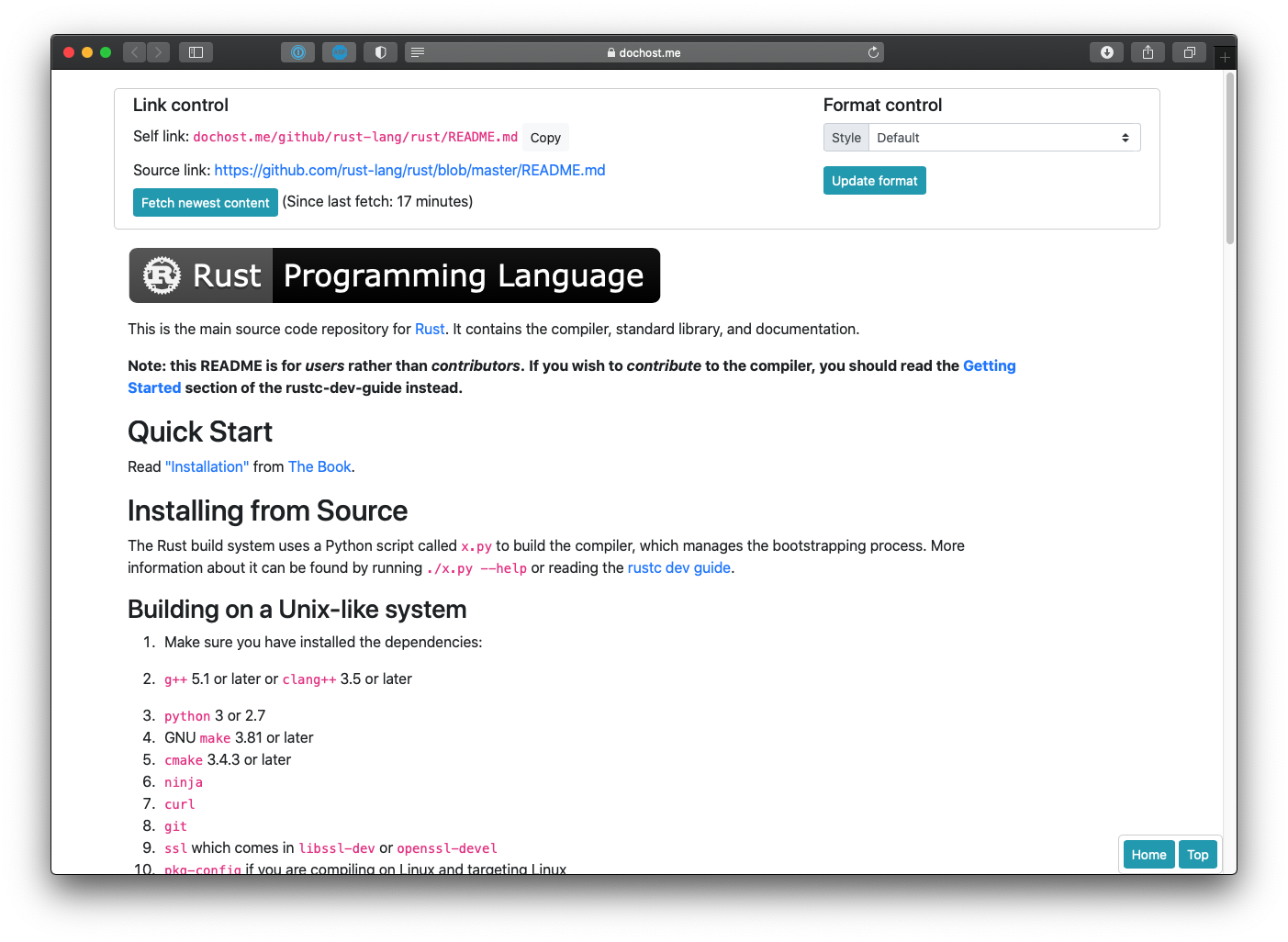Click the "git" list item
Viewport: 1288px width, 942px height.
(175, 826)
